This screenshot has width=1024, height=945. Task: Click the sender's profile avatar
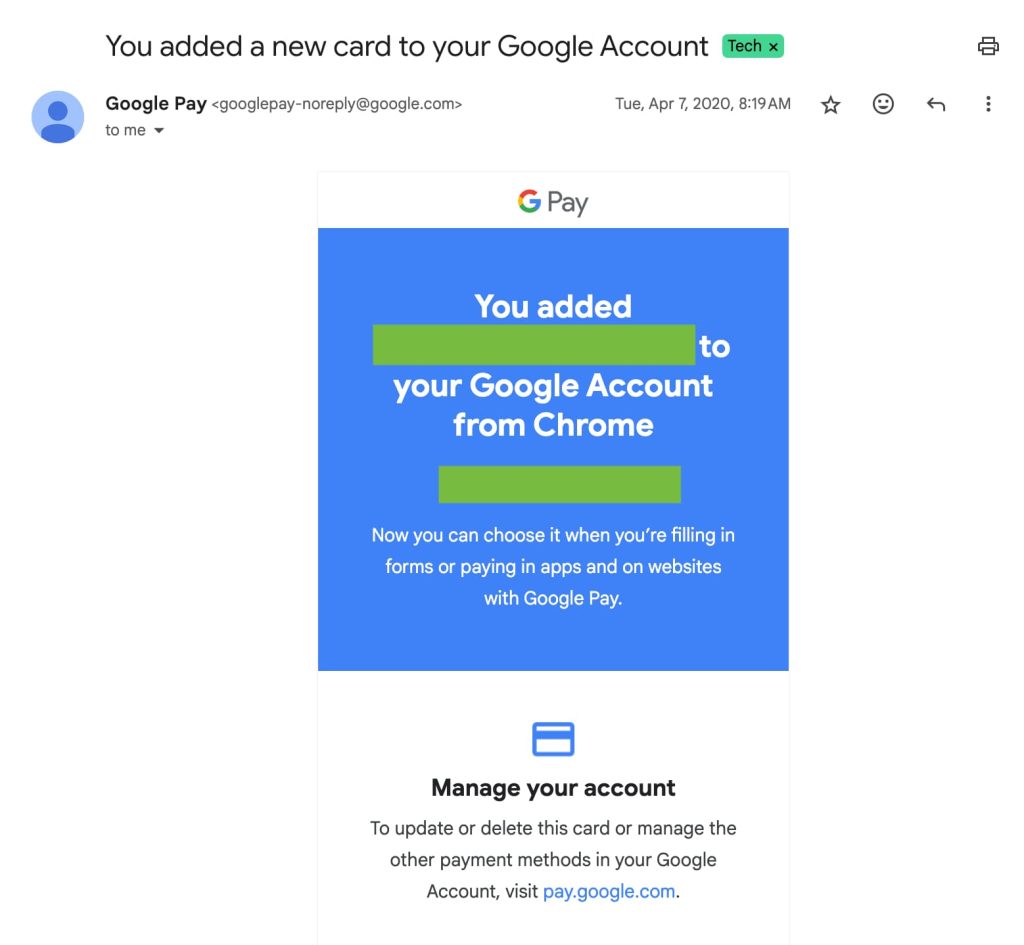[57, 116]
